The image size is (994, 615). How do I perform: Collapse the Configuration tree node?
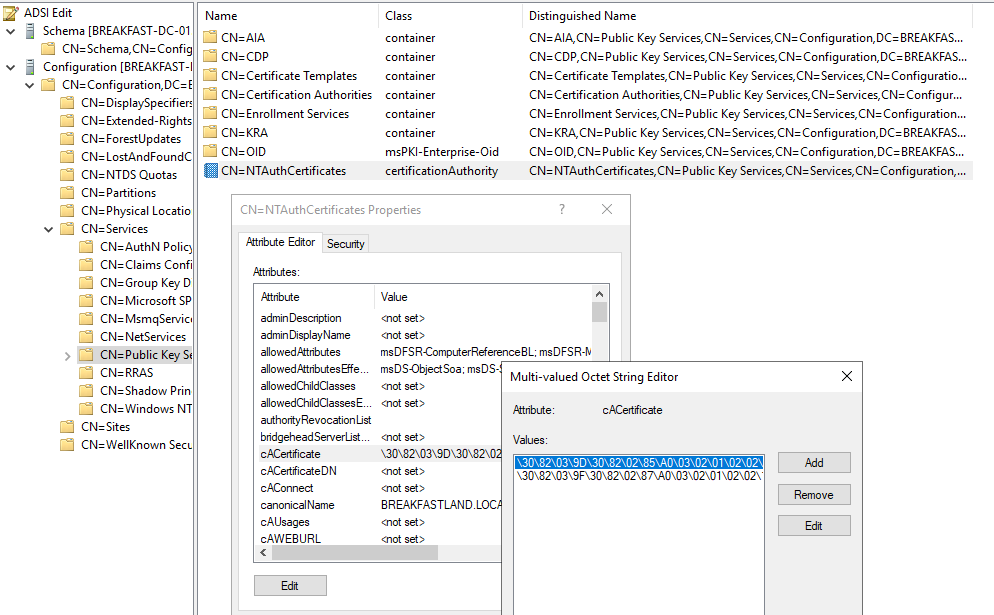pyautogui.click(x=10, y=67)
